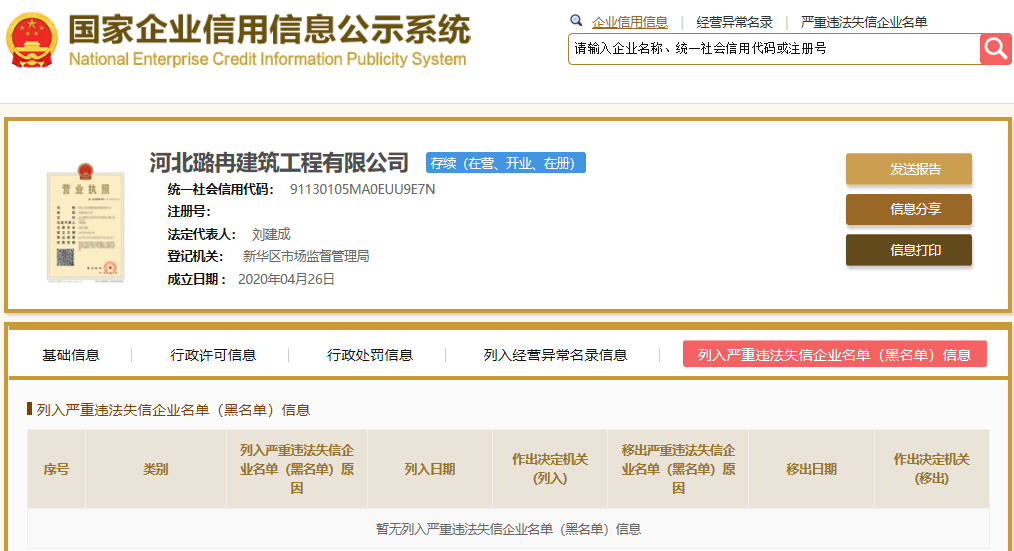The width and height of the screenshot is (1014, 551).
Task: Click the 移出日期 column header
Action: (812, 469)
